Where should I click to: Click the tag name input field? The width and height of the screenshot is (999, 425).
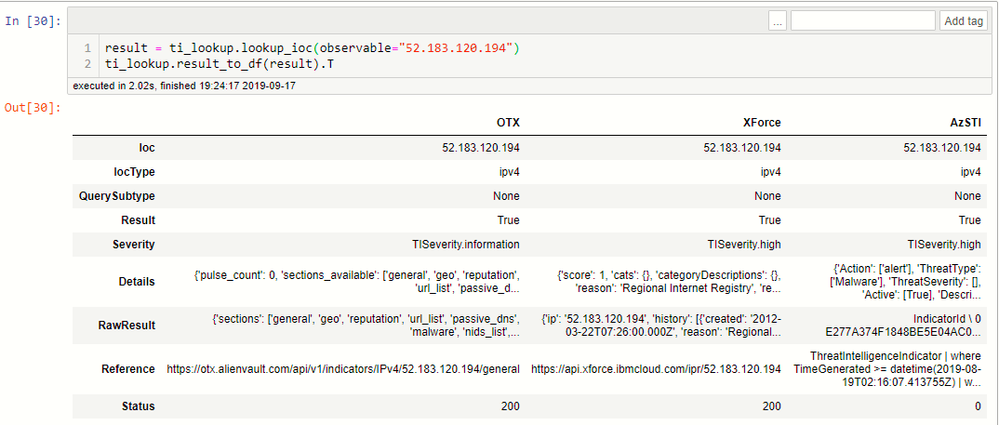point(863,21)
